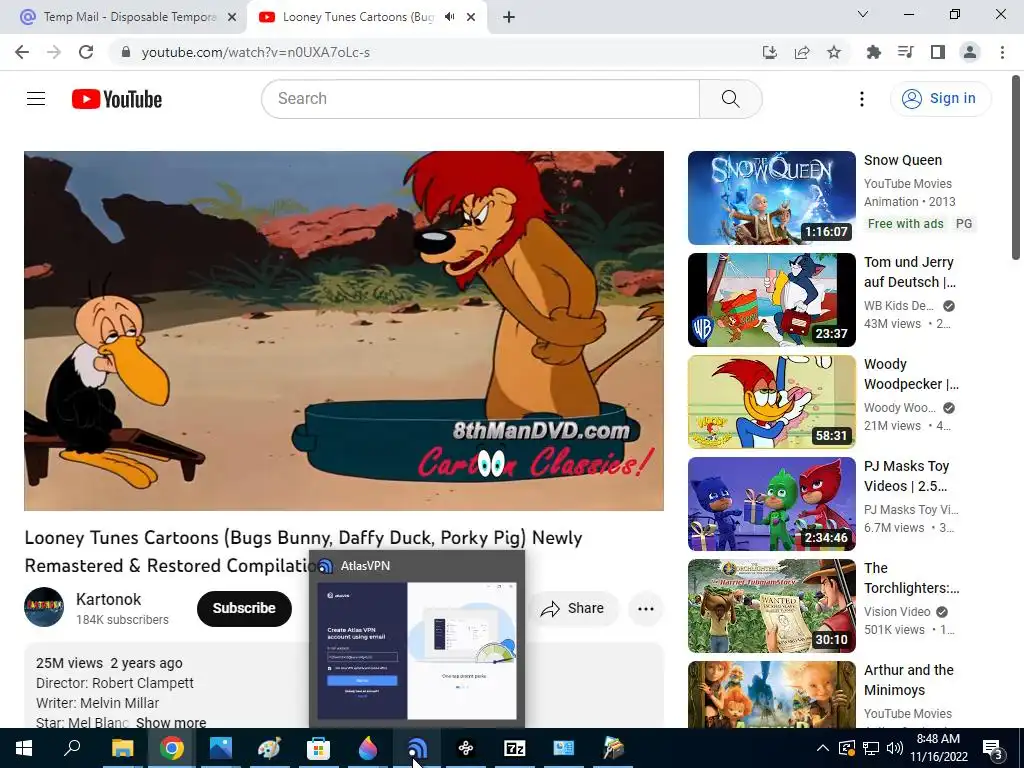Select the Looney Tunes Cartoons tab
This screenshot has width=1024, height=768.
click(357, 17)
